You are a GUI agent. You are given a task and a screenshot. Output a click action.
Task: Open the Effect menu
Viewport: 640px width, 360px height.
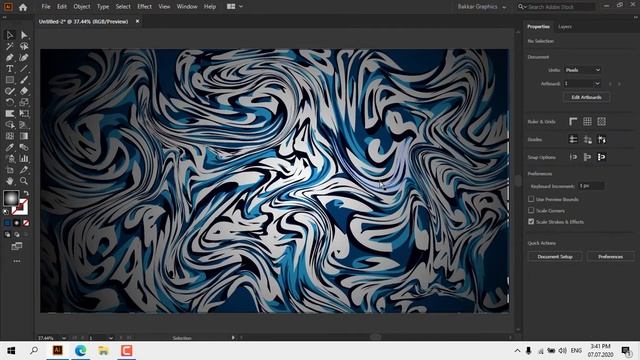[x=144, y=7]
